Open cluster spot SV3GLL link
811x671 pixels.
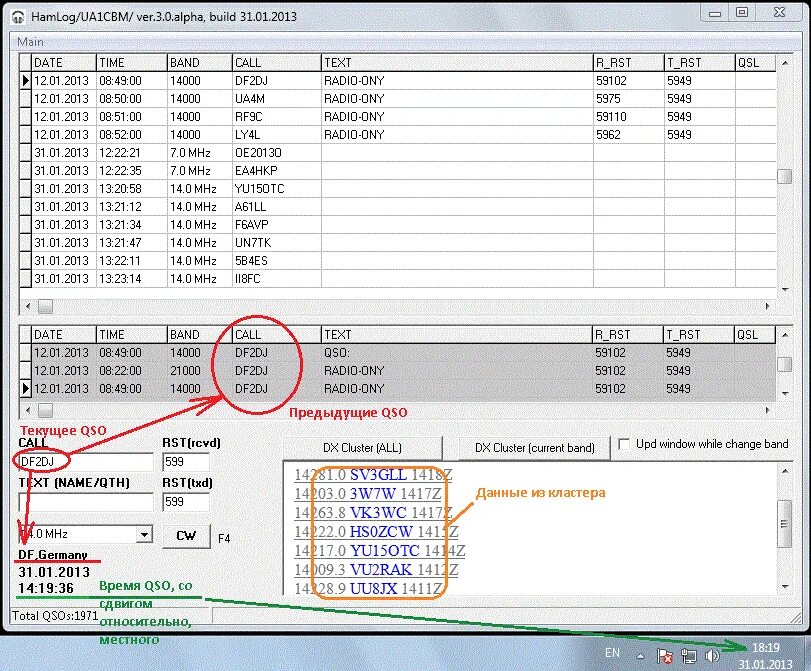[378, 474]
